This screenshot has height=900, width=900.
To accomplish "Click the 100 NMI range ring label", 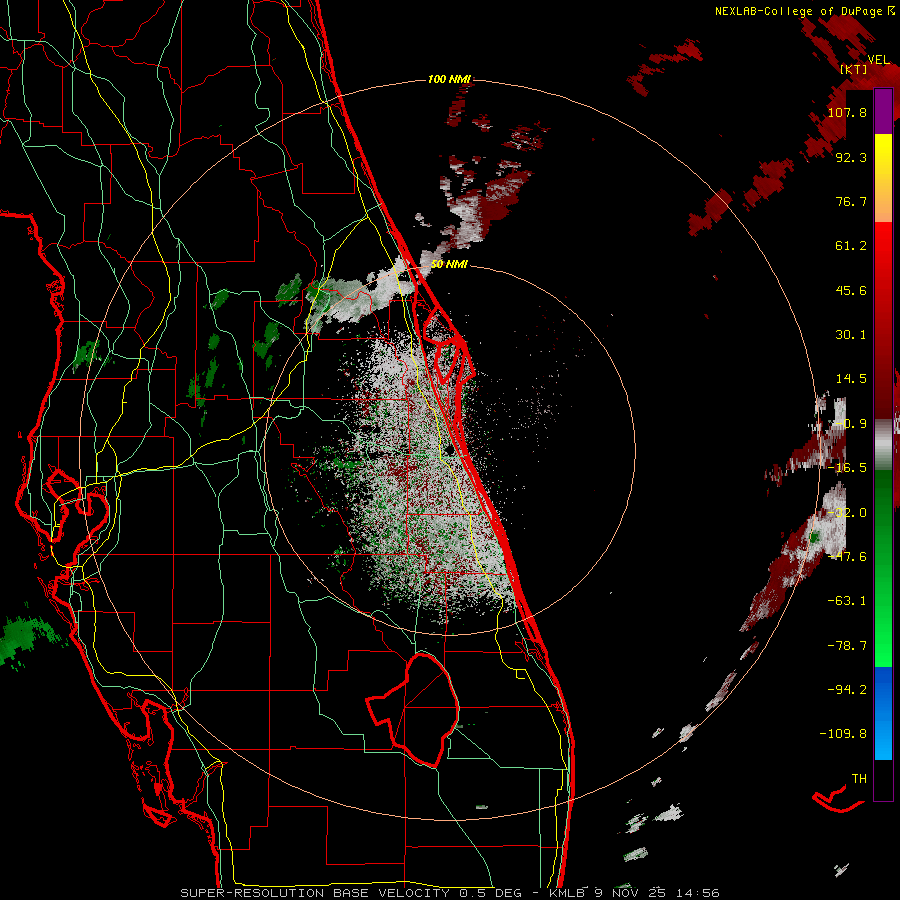I will tap(449, 79).
